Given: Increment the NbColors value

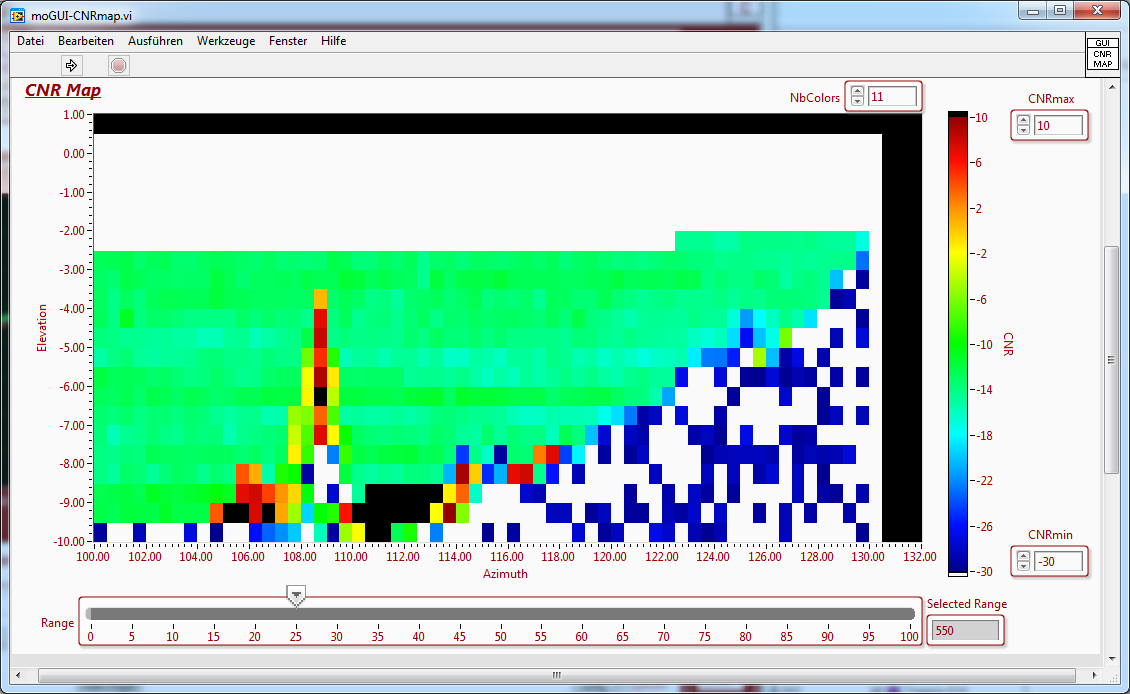Looking at the screenshot, I should (x=857, y=92).
